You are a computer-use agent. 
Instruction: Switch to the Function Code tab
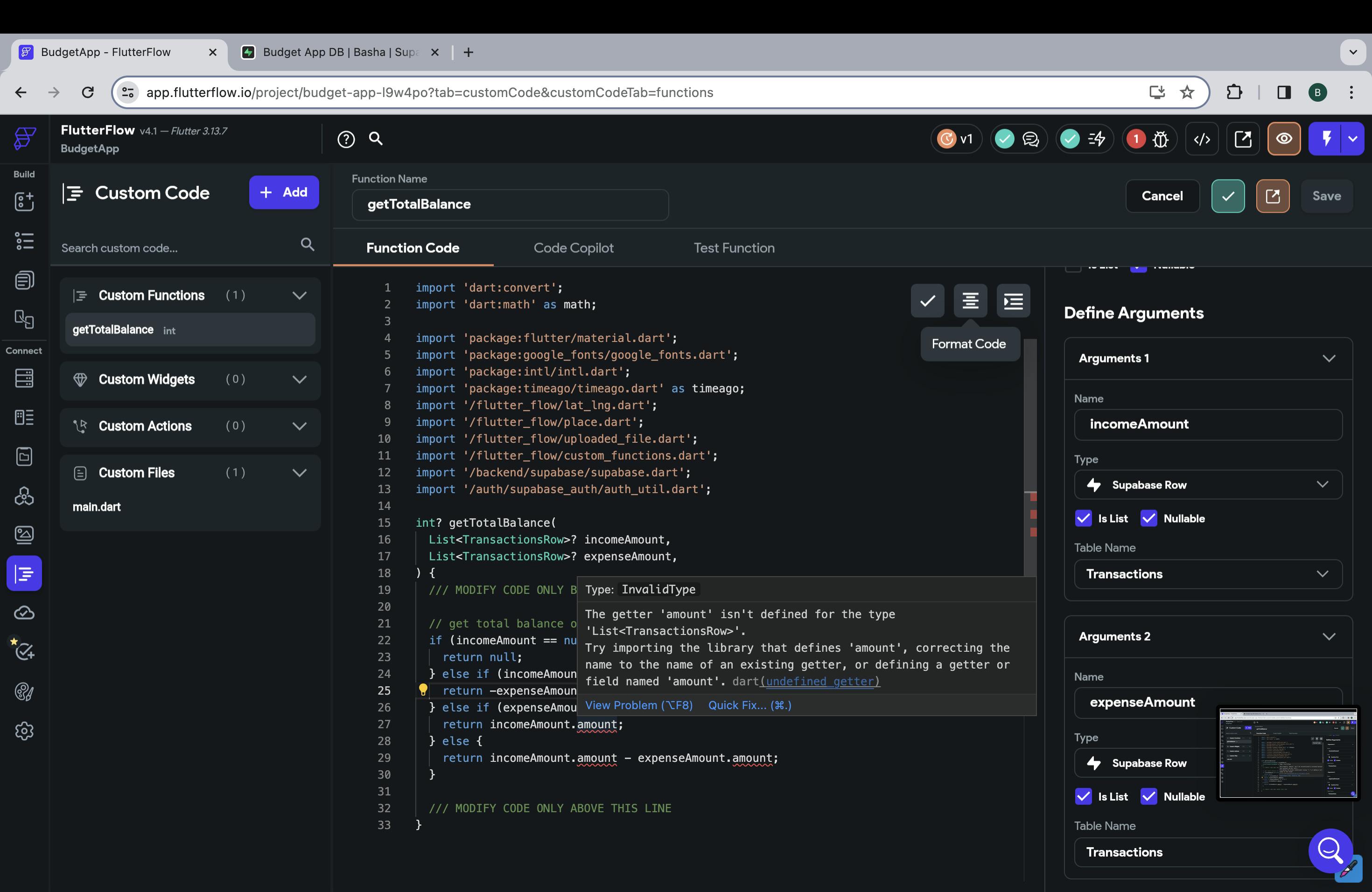[413, 248]
